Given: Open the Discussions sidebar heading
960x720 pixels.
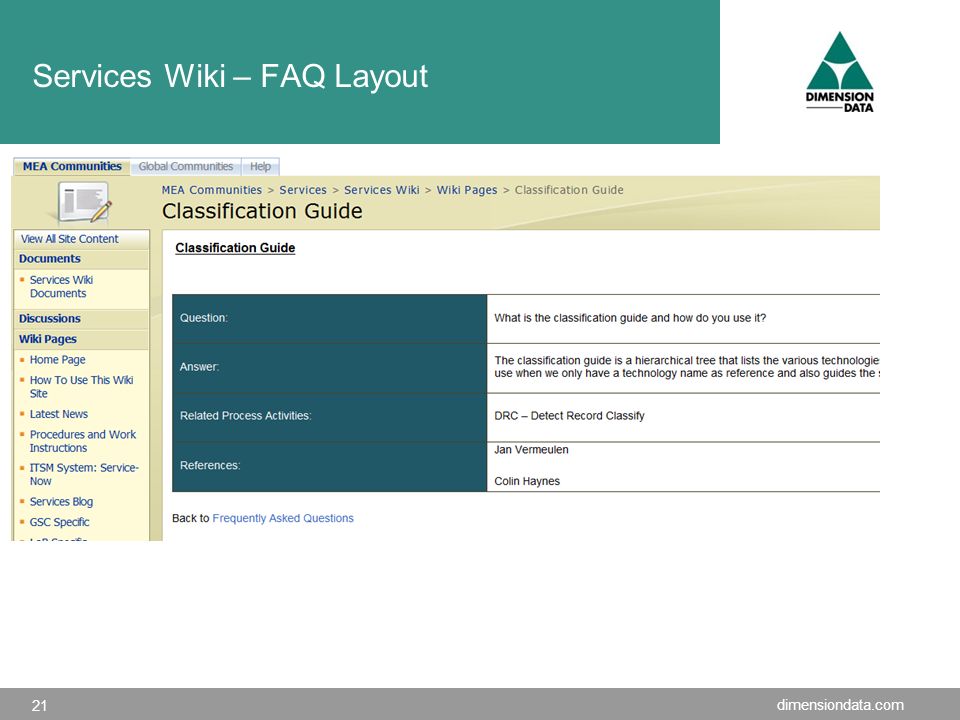Looking at the screenshot, I should (50, 318).
